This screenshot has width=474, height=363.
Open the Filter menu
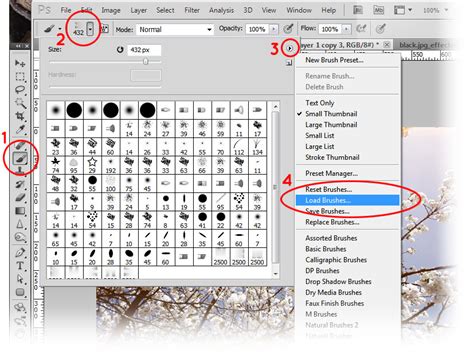tap(192, 10)
